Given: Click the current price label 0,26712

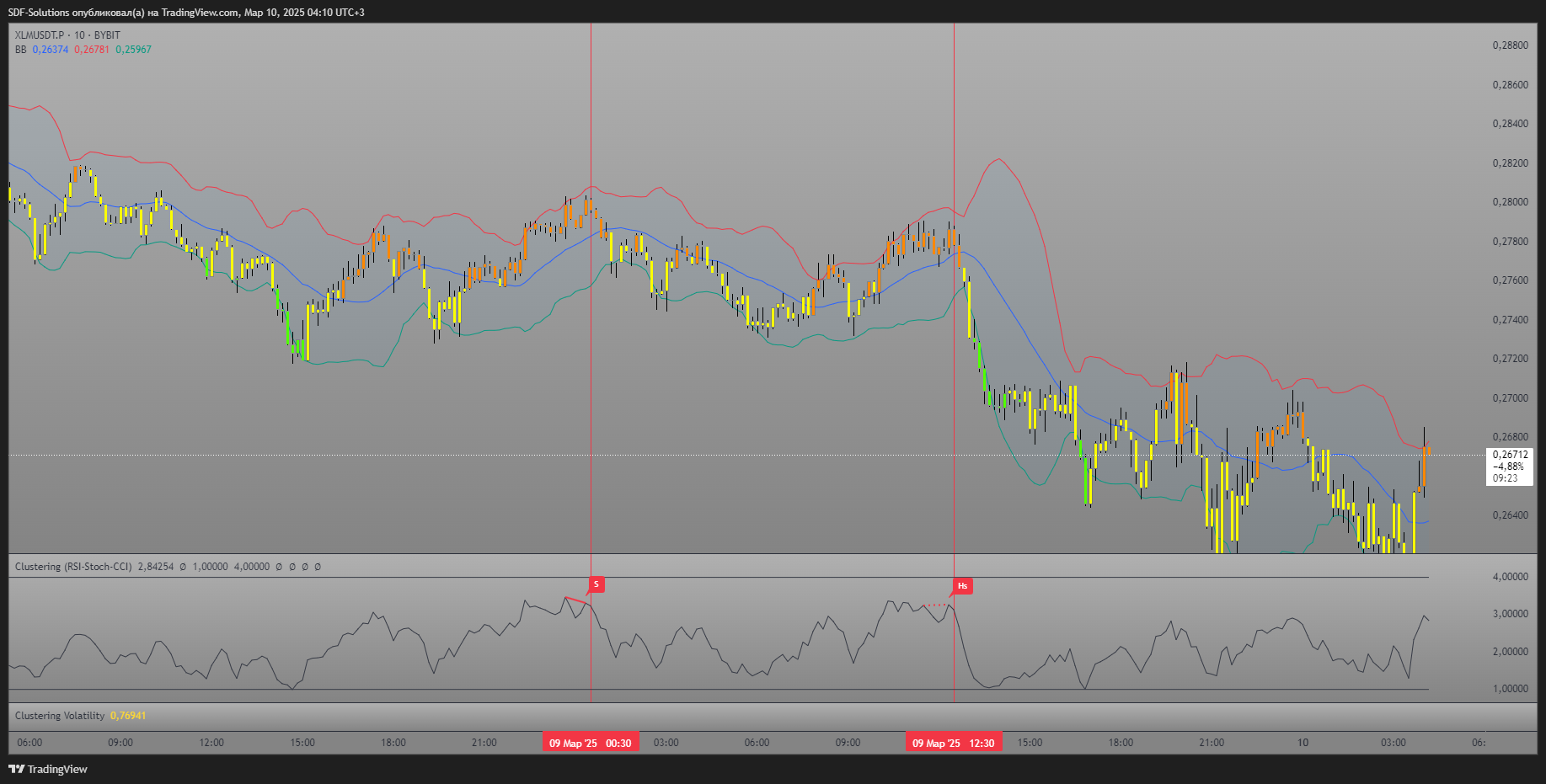Looking at the screenshot, I should point(1510,455).
